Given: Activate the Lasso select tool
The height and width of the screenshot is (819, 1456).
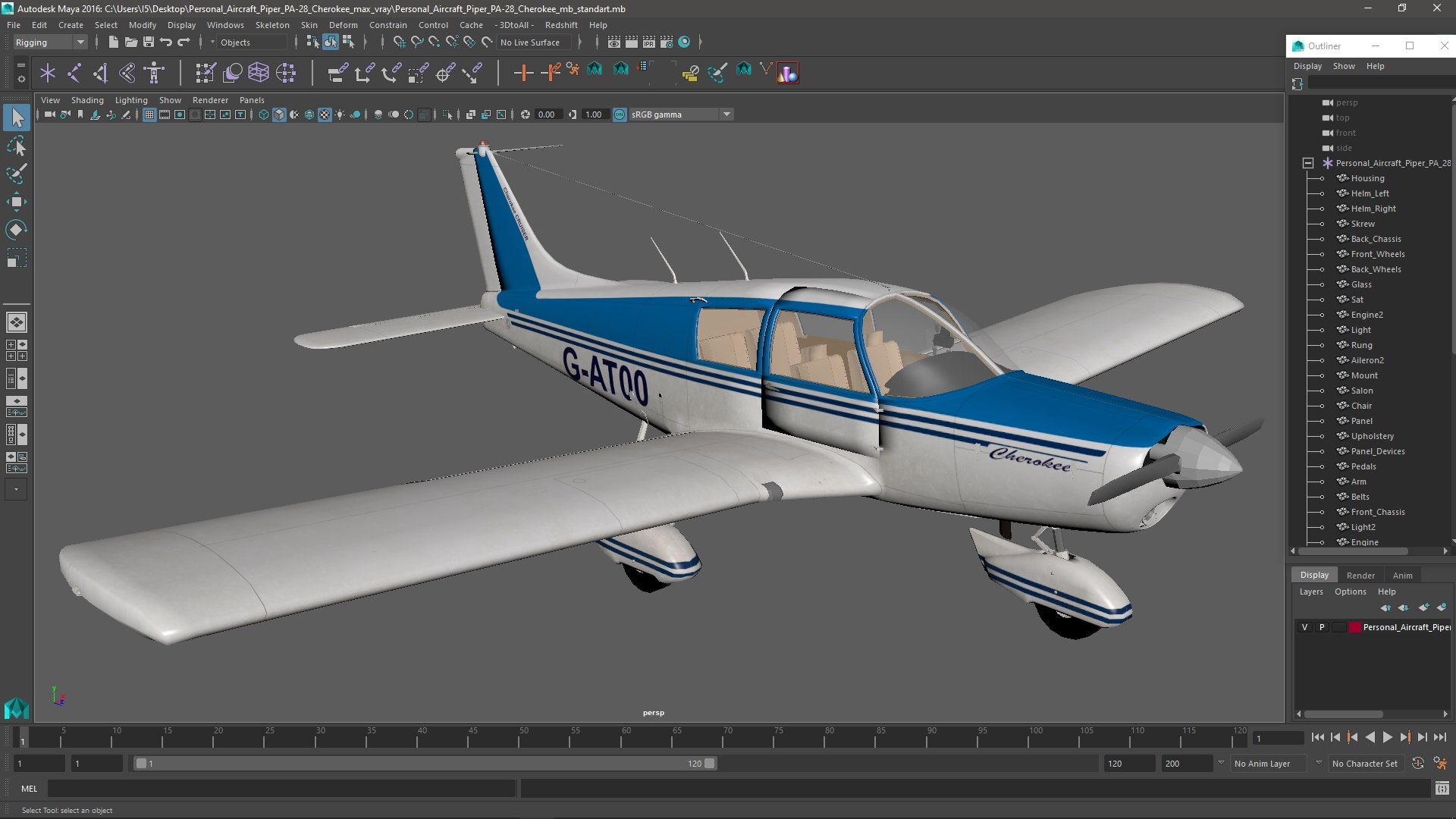Looking at the screenshot, I should click(17, 146).
